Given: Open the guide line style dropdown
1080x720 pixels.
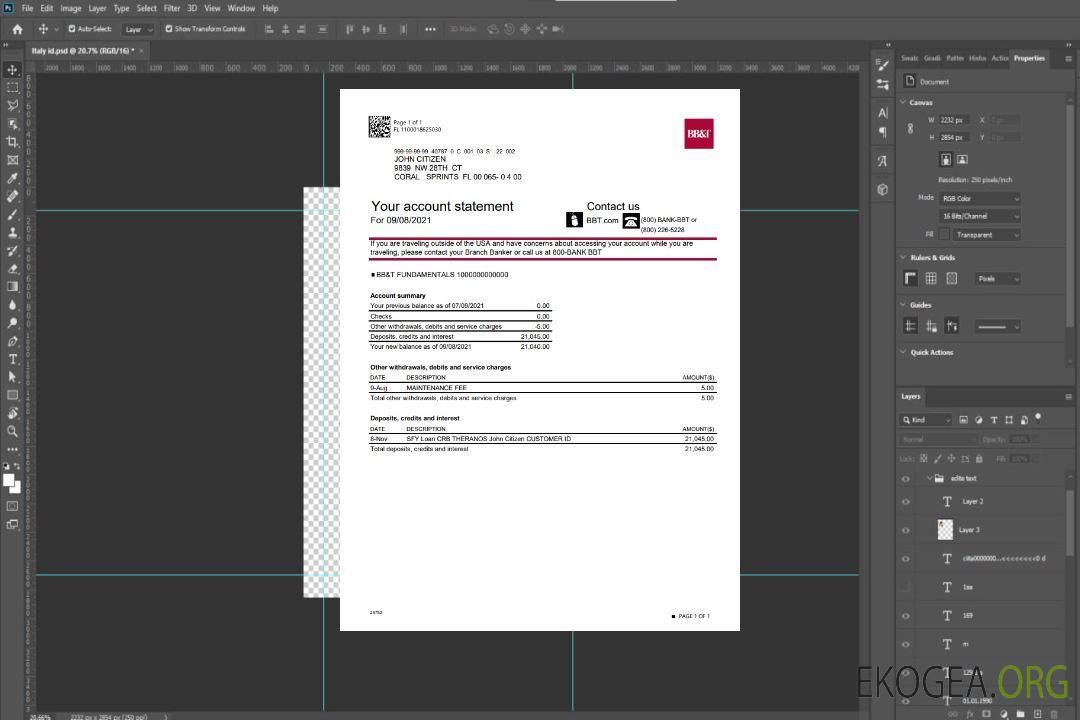Looking at the screenshot, I should 998,327.
